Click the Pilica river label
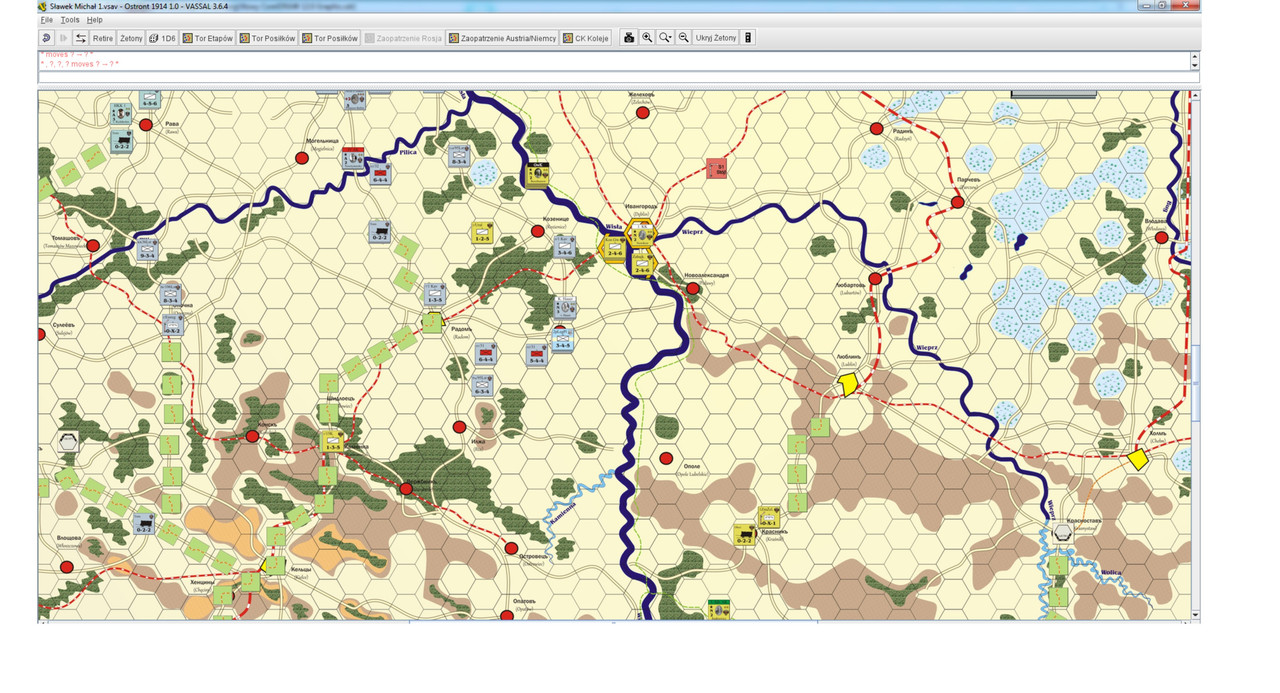The image size is (1280, 693). point(407,153)
